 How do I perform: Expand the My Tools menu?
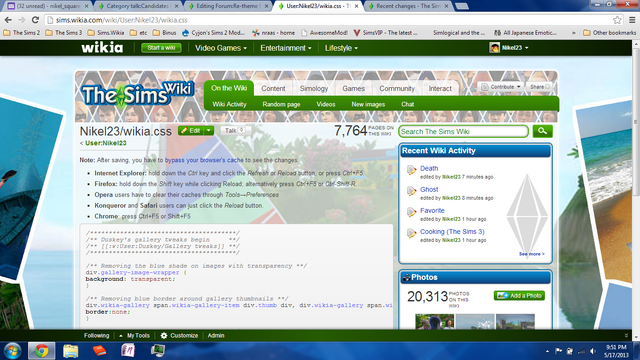[x=135, y=336]
